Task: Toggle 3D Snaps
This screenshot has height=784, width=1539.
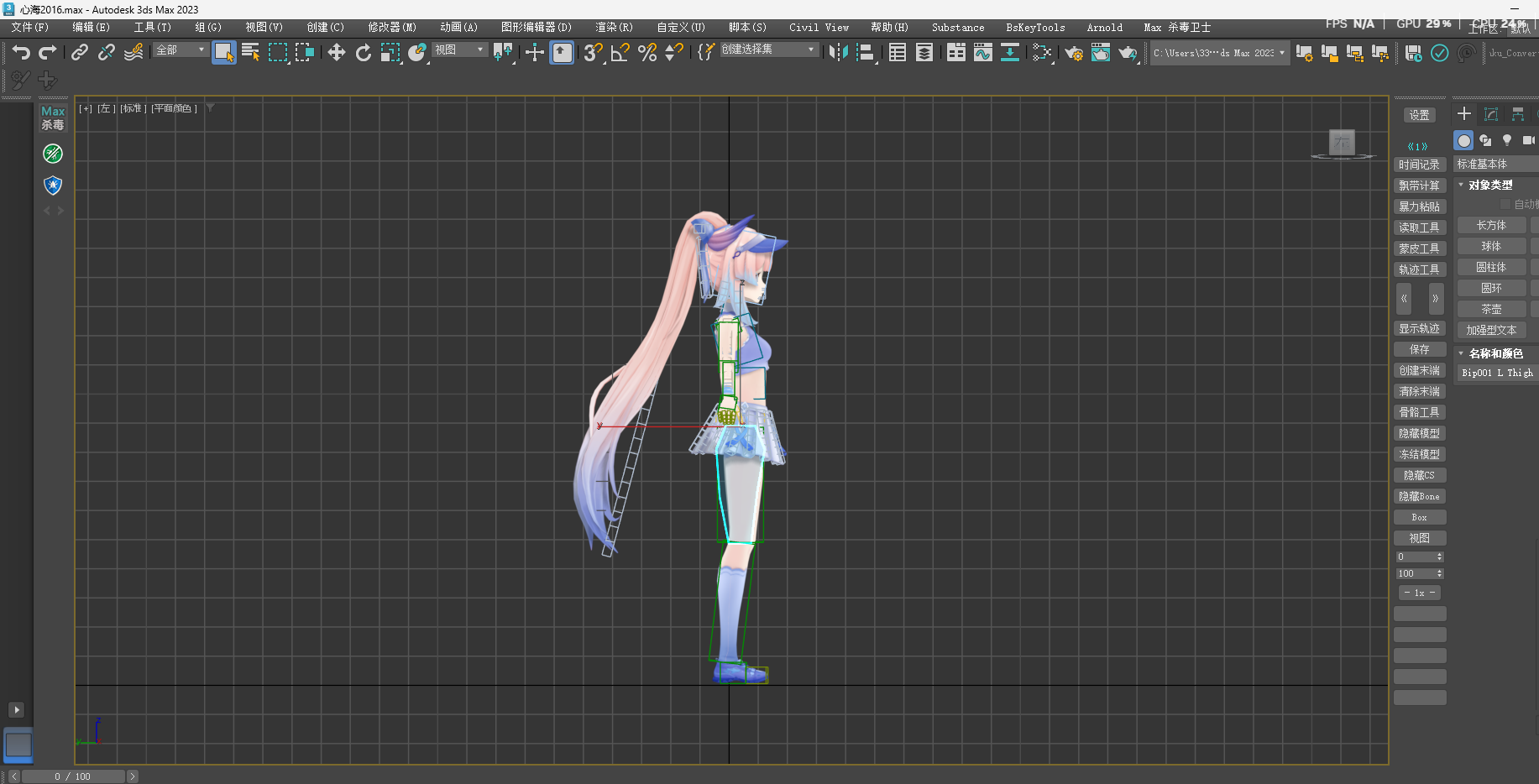Action: pyautogui.click(x=594, y=53)
